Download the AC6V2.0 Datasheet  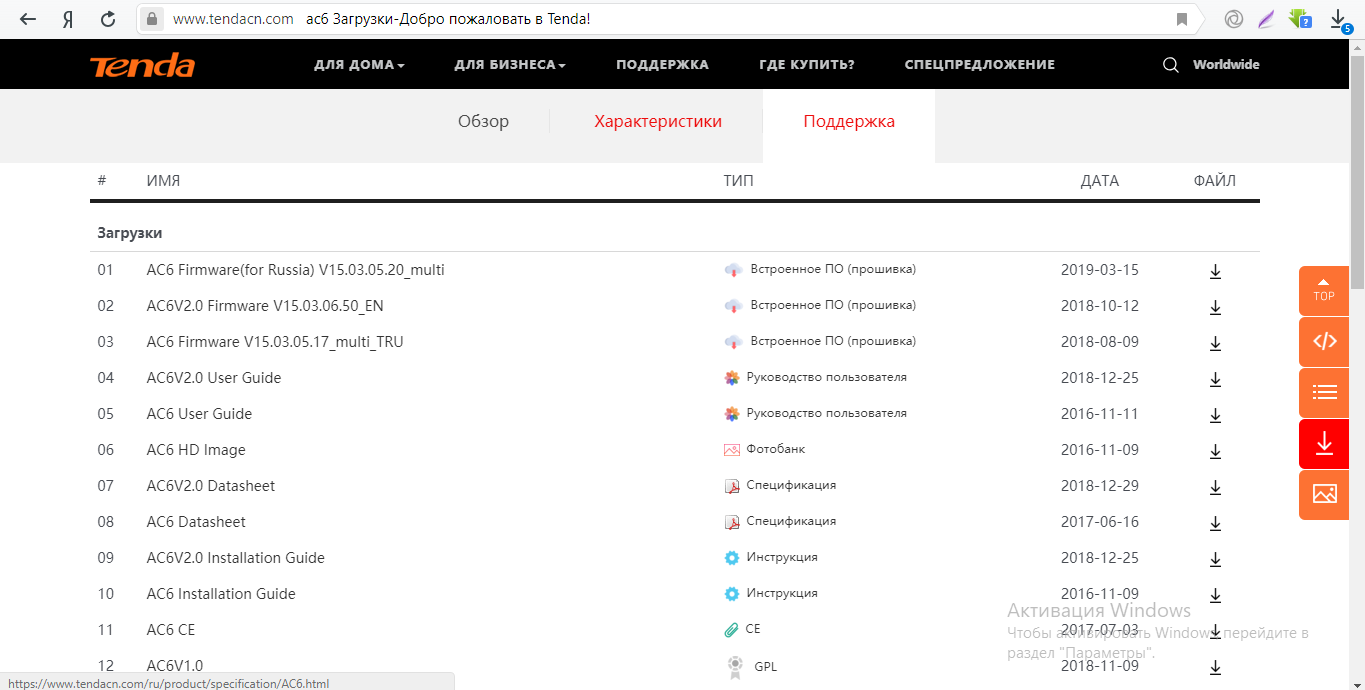pos(1215,488)
